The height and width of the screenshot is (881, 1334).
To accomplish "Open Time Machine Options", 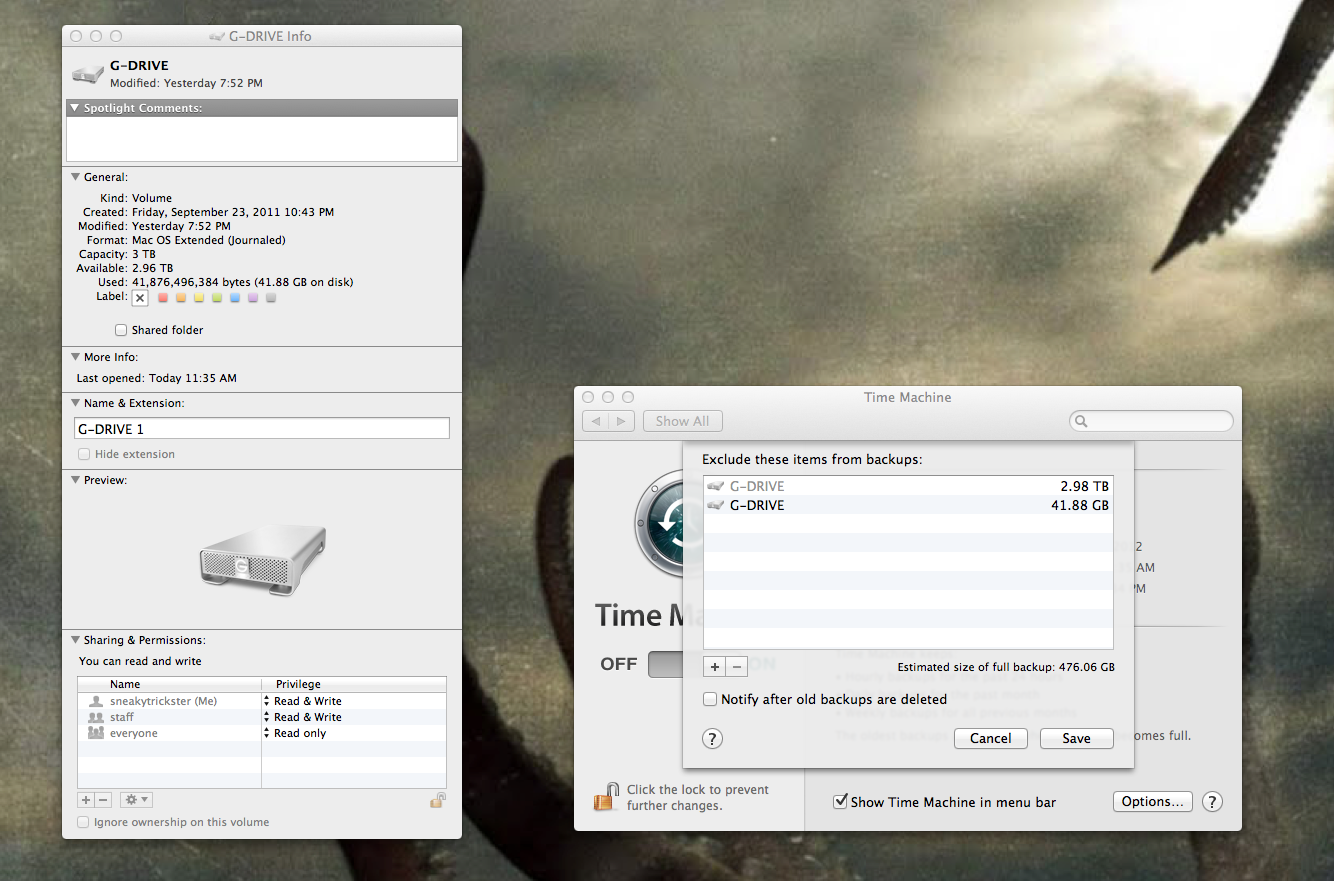I will (1152, 801).
